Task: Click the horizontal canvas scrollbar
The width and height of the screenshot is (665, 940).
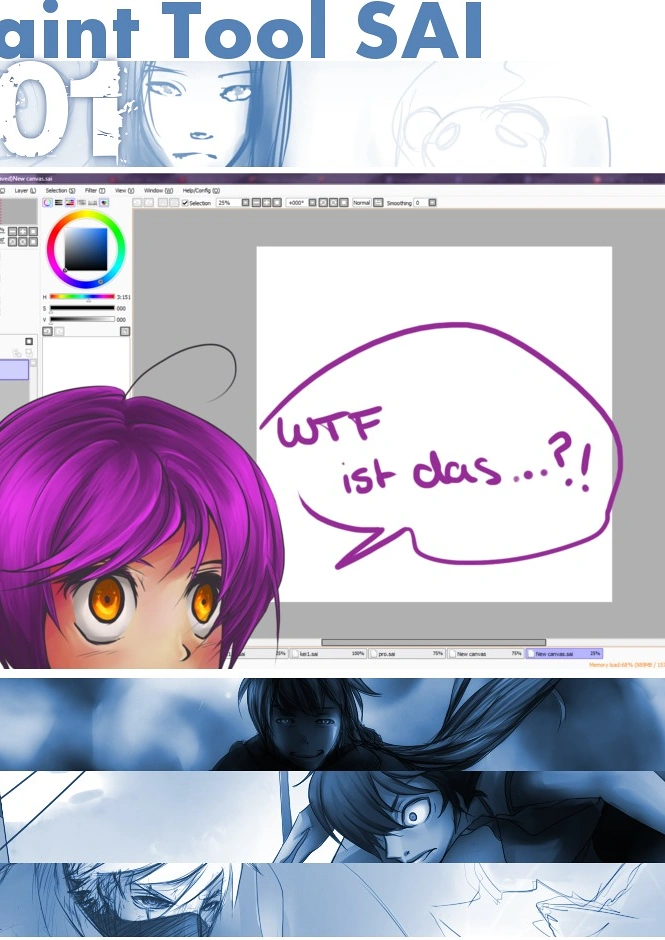Action: tap(434, 642)
